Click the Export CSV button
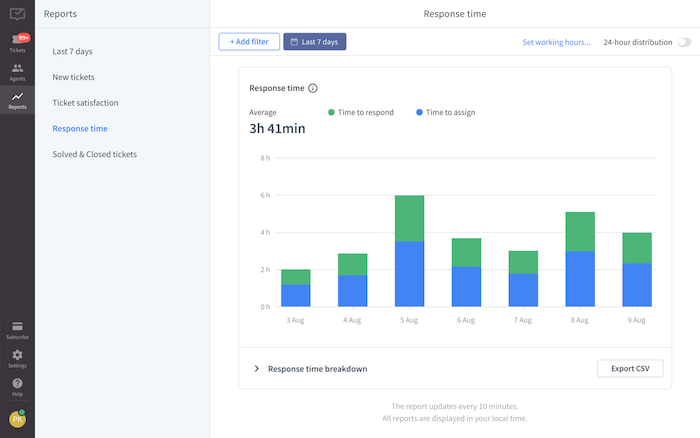This screenshot has width=700, height=438. [x=630, y=368]
